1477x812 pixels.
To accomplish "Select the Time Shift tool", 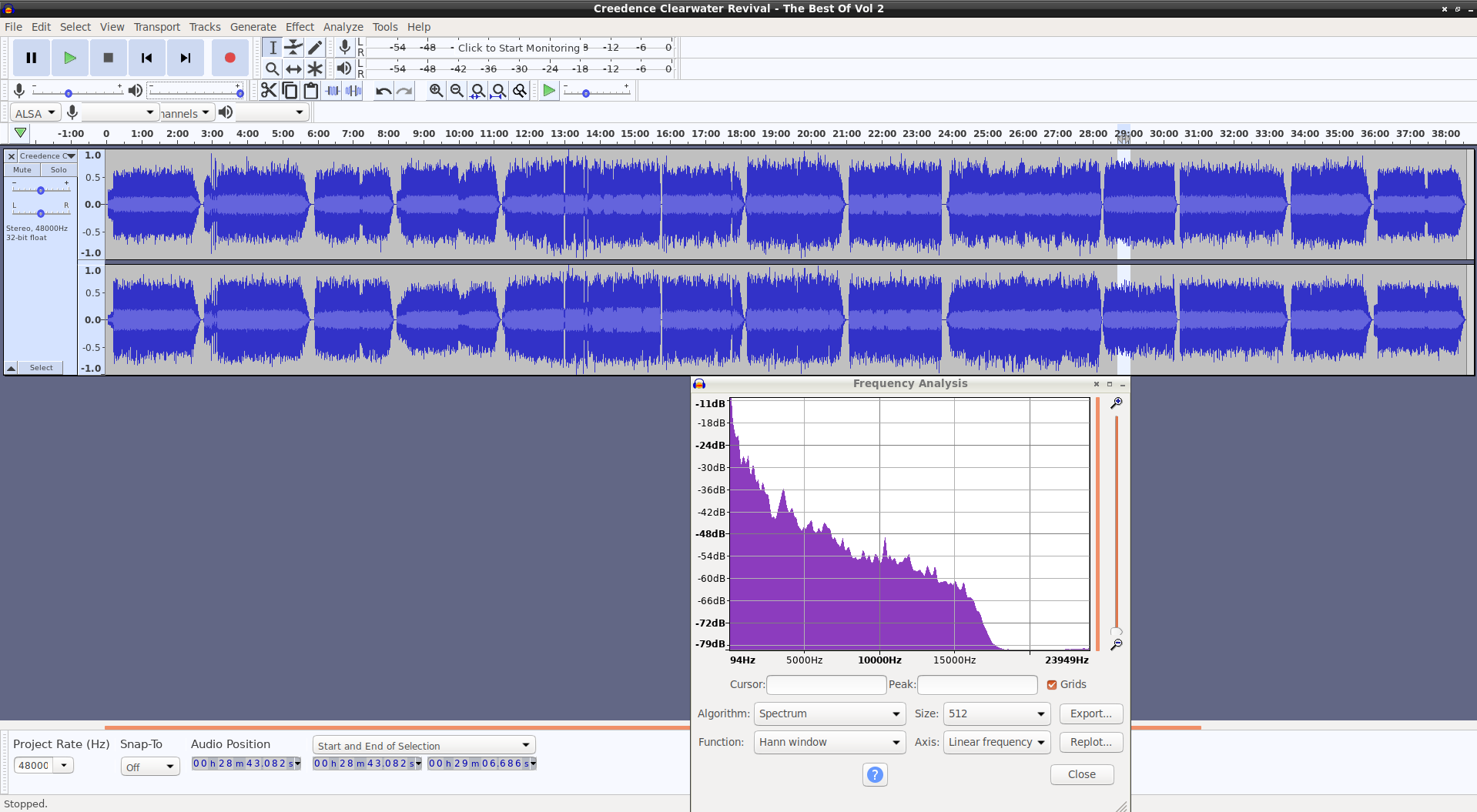I will point(293,69).
